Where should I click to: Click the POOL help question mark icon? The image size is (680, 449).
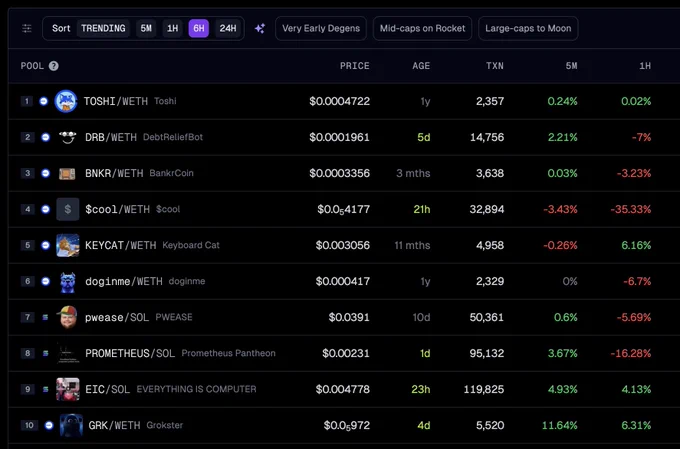click(53, 66)
